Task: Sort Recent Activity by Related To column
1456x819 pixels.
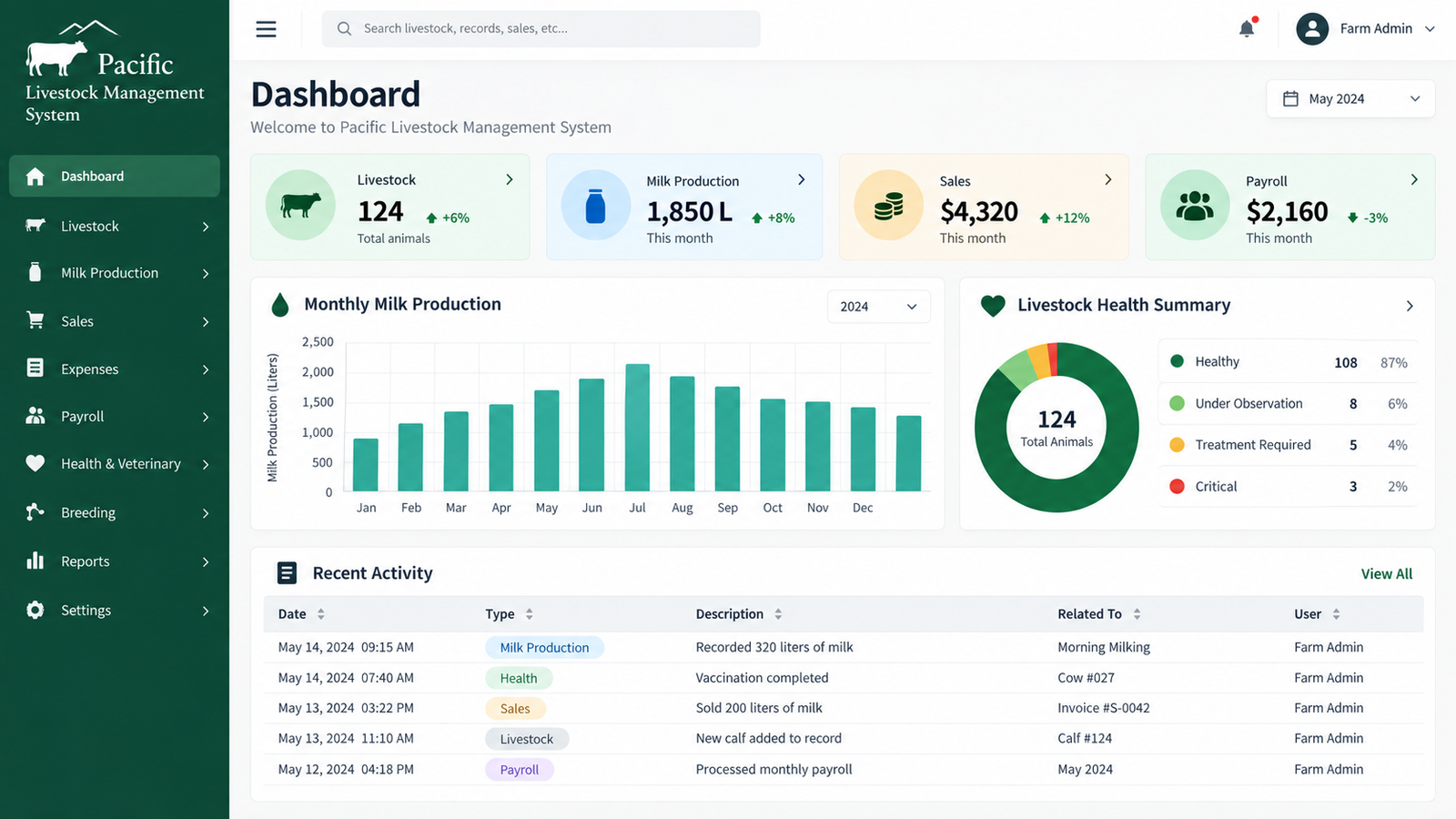Action: click(x=1137, y=614)
